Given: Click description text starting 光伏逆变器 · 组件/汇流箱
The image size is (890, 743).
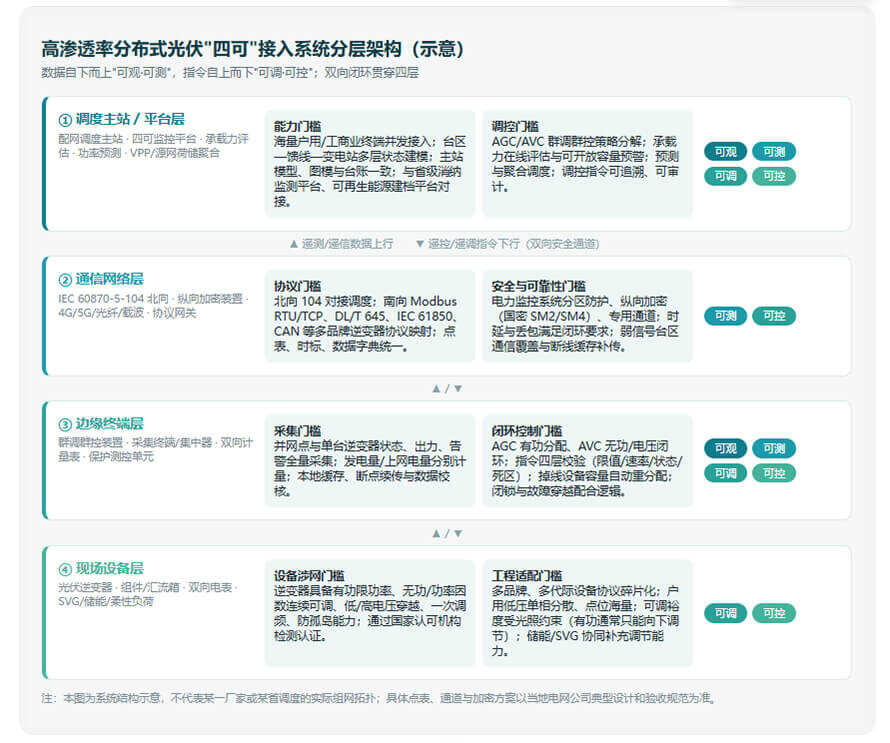Looking at the screenshot, I should click(148, 594).
